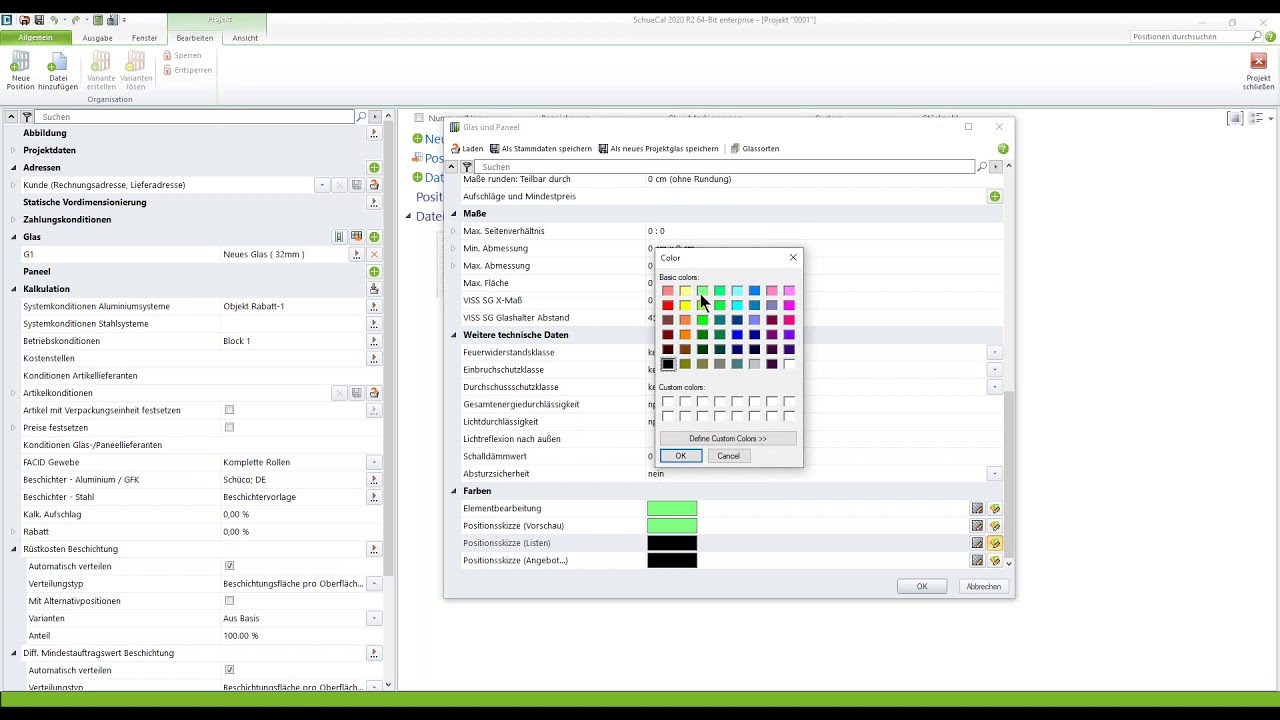1280x720 pixels.
Task: Click Elementbearbeitung green color field
Action: pos(672,509)
